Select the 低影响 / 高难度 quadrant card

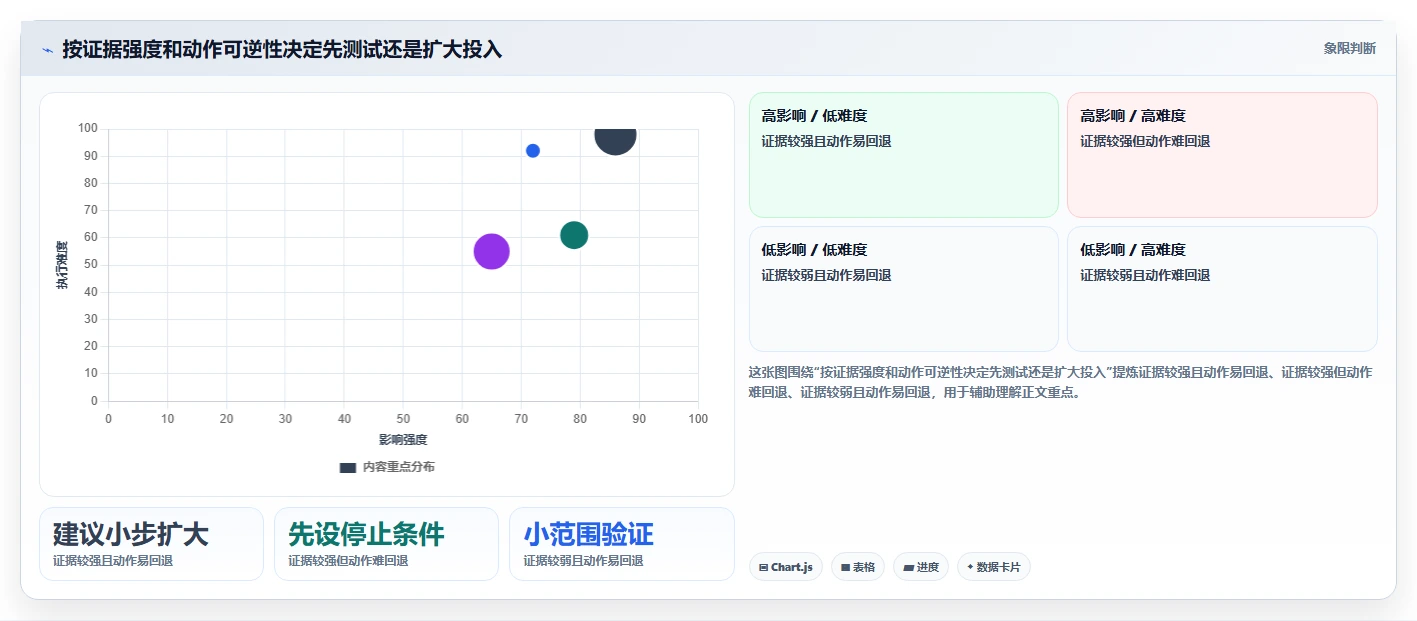coord(1222,289)
